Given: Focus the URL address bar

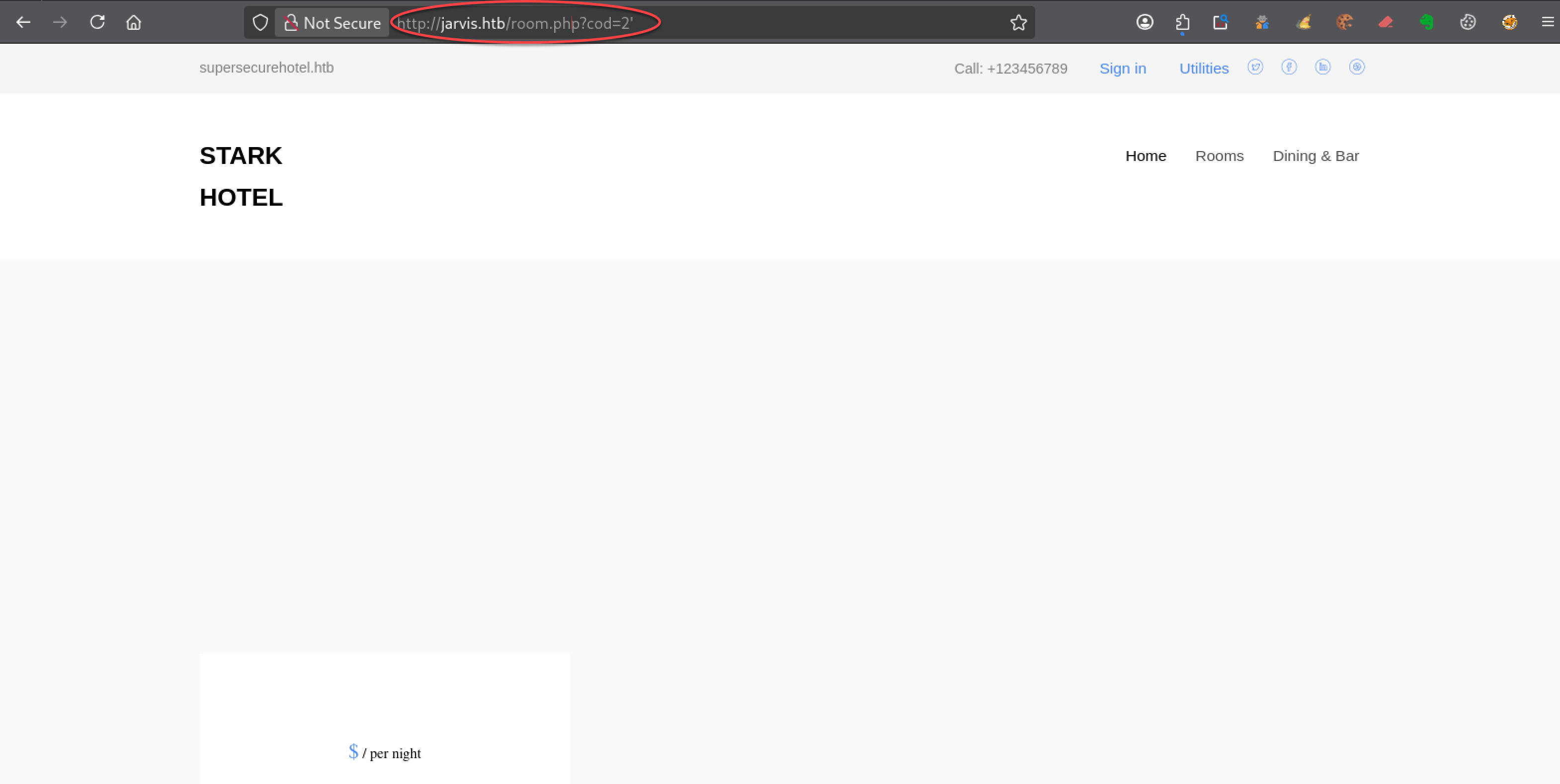Looking at the screenshot, I should click(x=696, y=22).
